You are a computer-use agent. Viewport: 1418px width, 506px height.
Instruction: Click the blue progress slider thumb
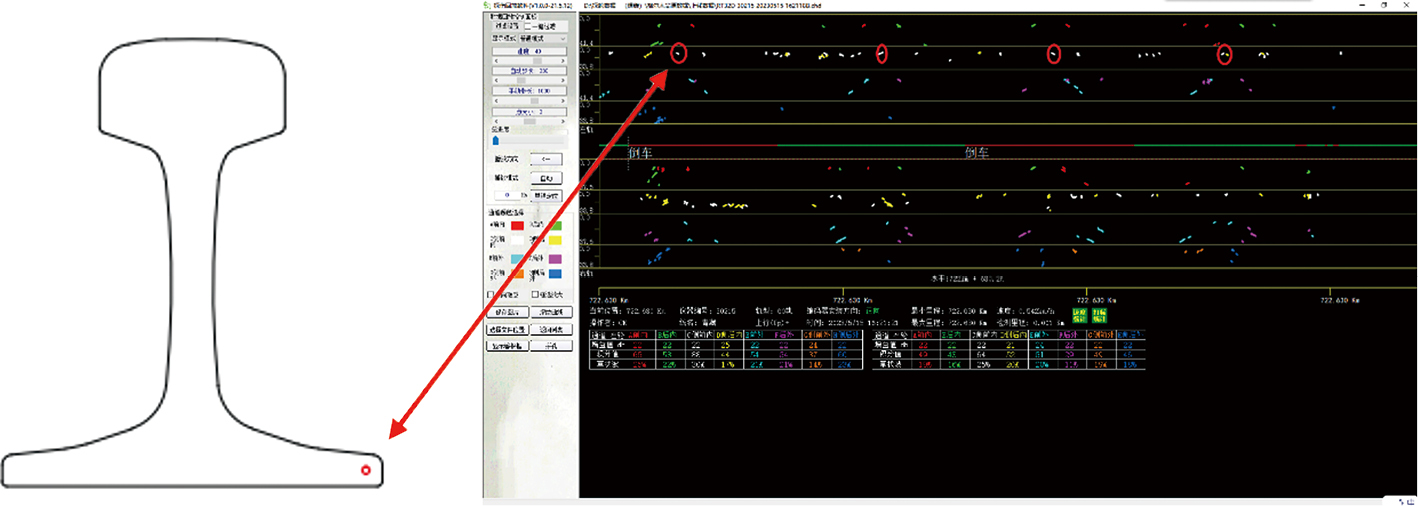pos(495,141)
